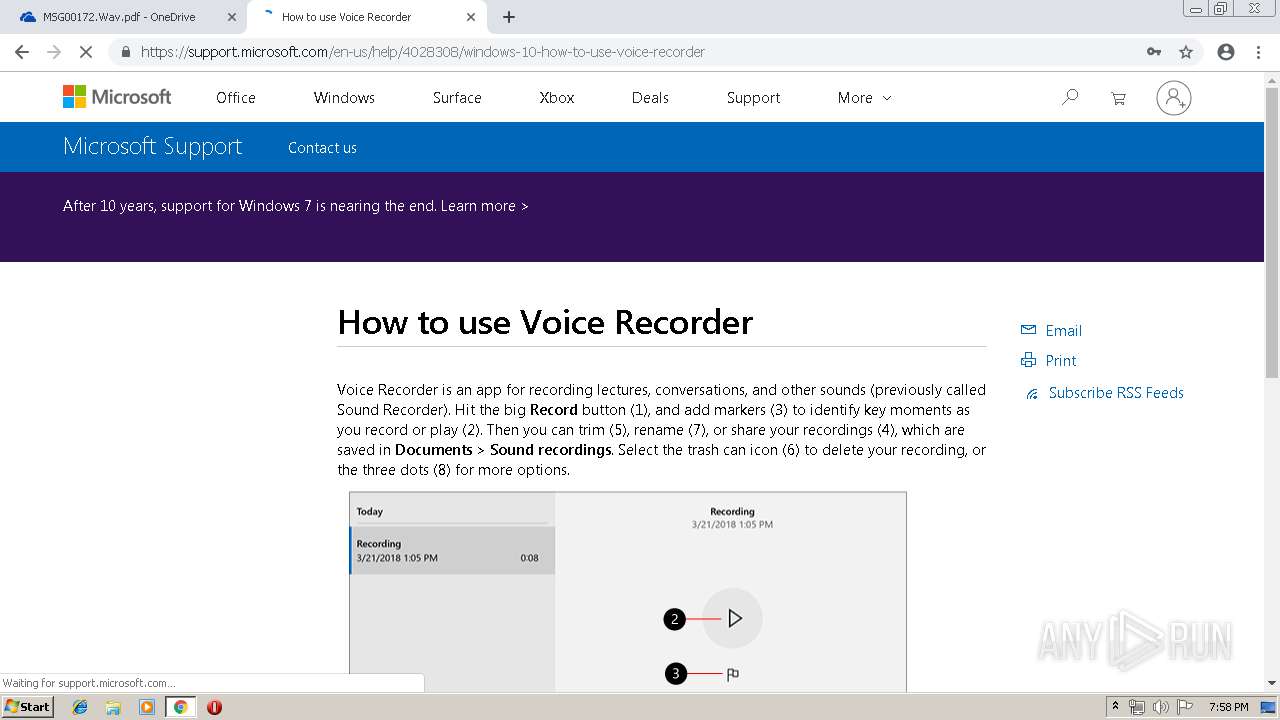
Task: Open the Support page
Action: pyautogui.click(x=753, y=98)
